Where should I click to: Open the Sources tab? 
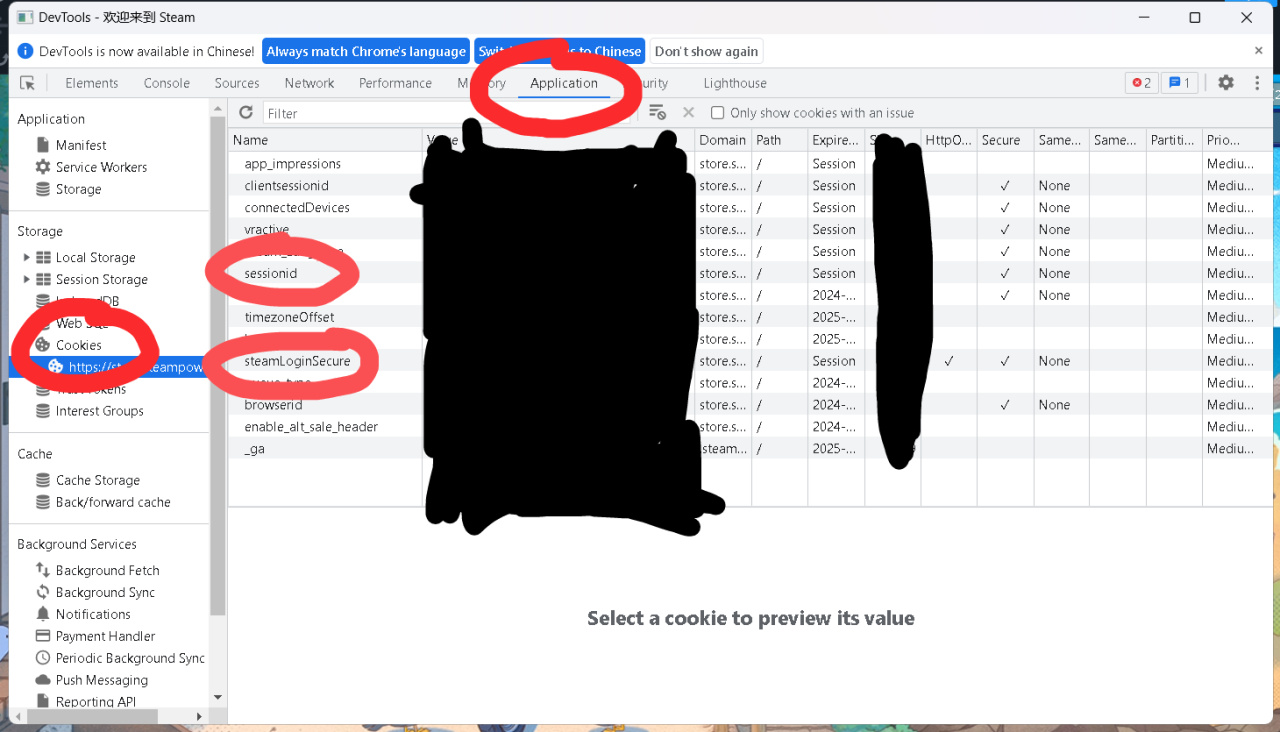237,83
